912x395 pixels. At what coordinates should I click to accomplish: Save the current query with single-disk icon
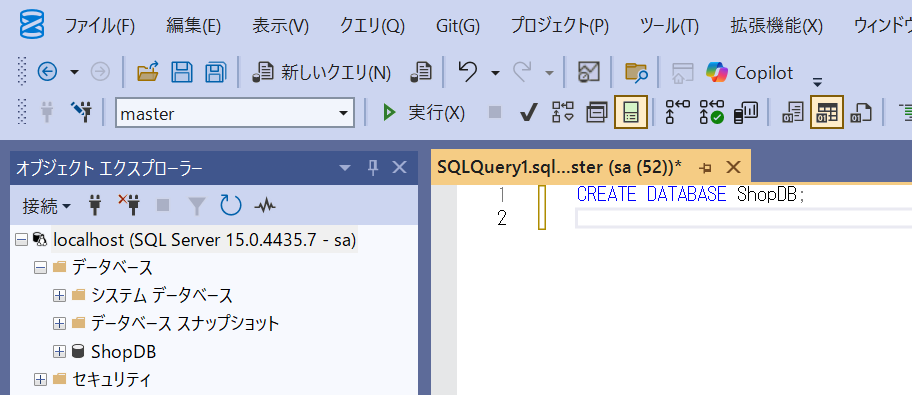point(181,73)
